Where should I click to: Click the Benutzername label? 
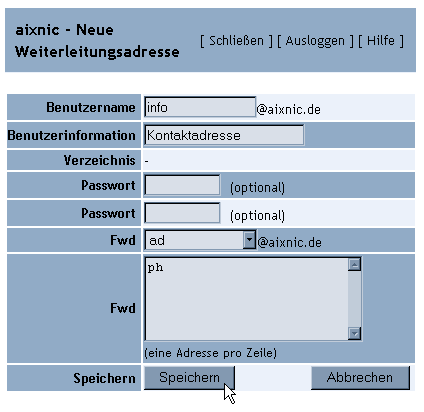[x=91, y=107]
